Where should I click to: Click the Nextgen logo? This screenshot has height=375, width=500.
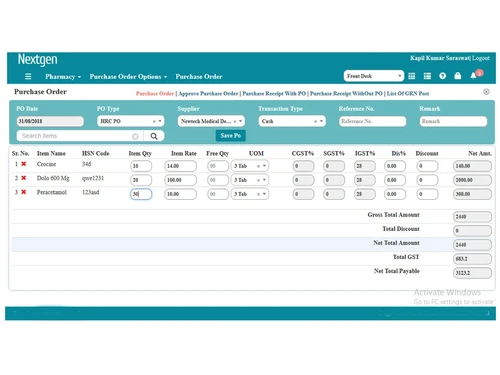point(37,60)
